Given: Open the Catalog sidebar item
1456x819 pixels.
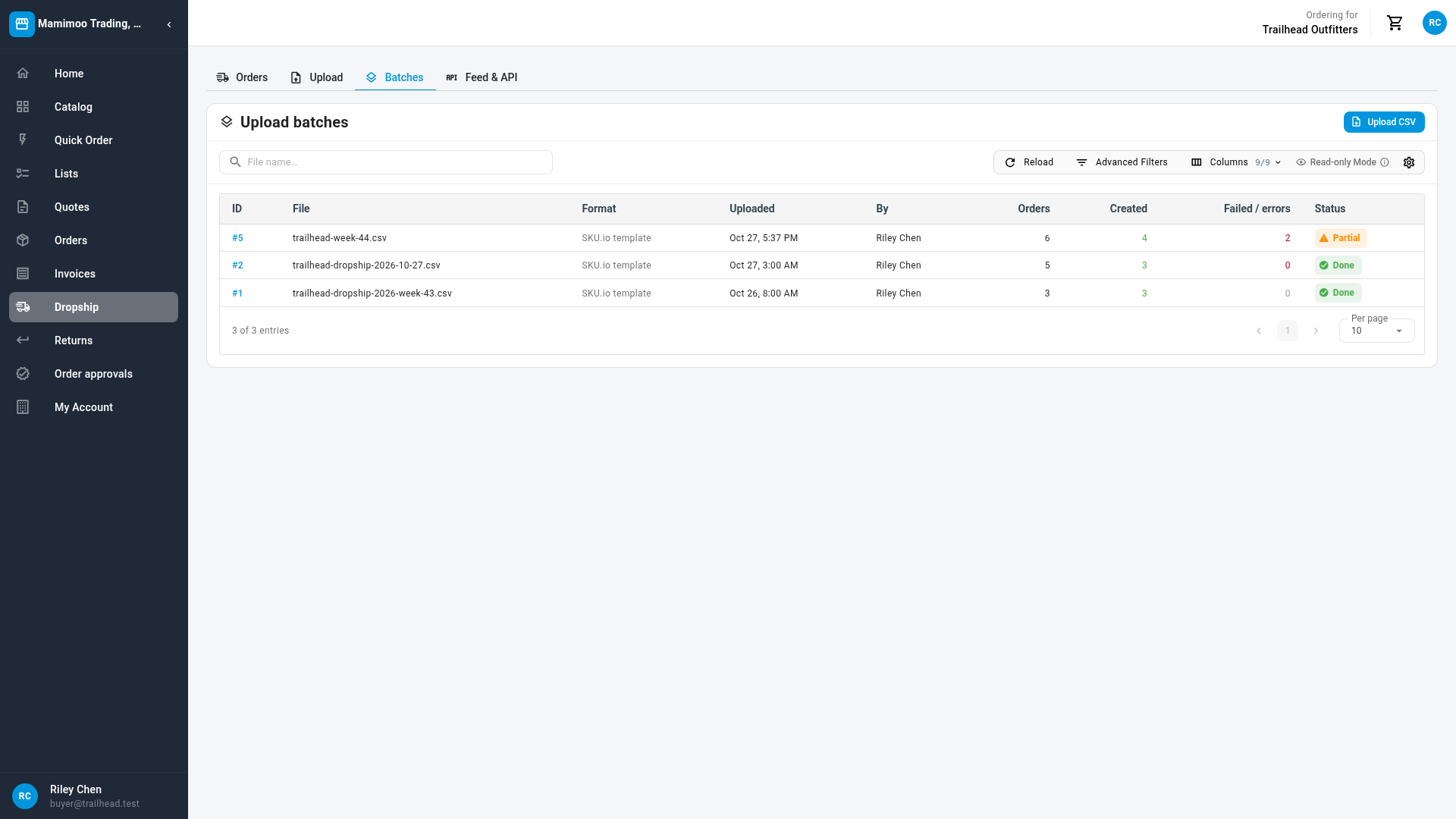Looking at the screenshot, I should point(93,107).
